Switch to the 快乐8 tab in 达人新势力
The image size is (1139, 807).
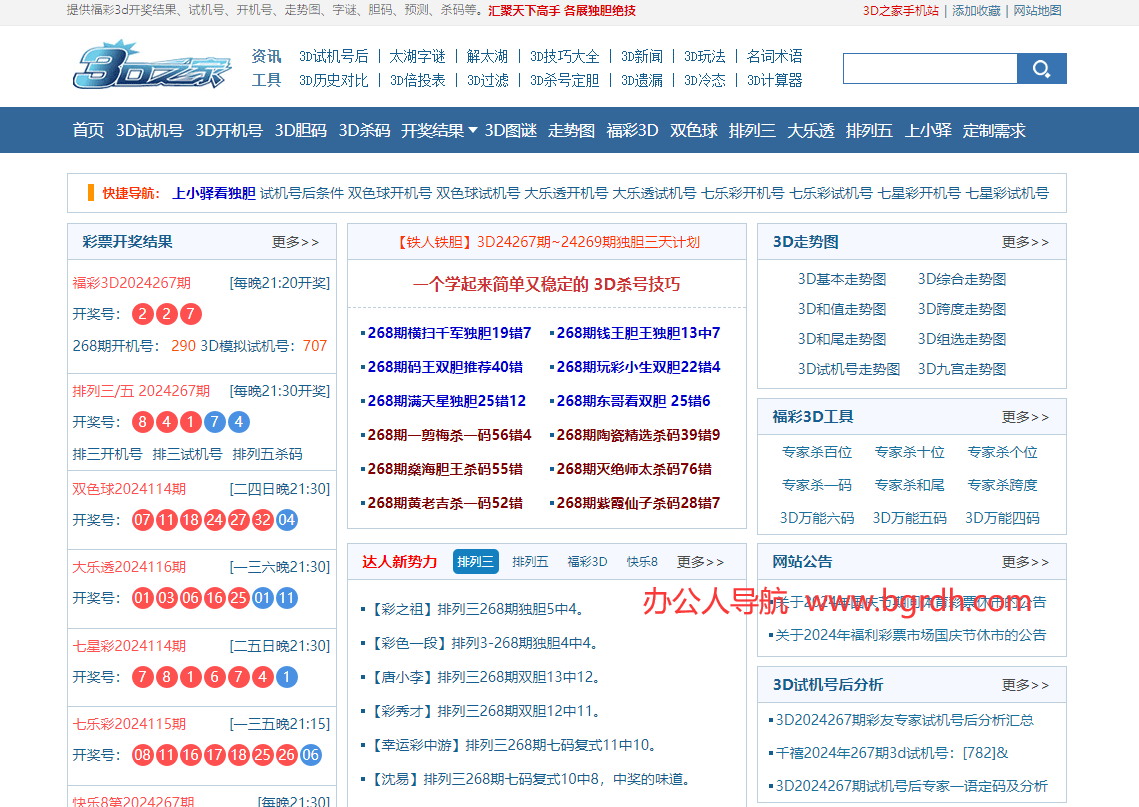(642, 561)
